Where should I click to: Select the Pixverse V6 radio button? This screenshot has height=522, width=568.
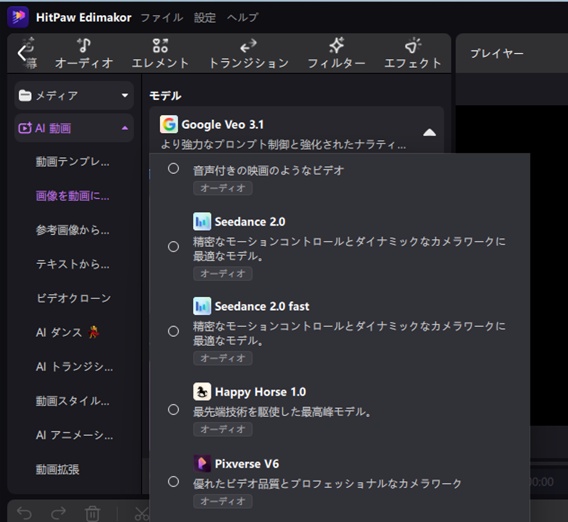(174, 482)
